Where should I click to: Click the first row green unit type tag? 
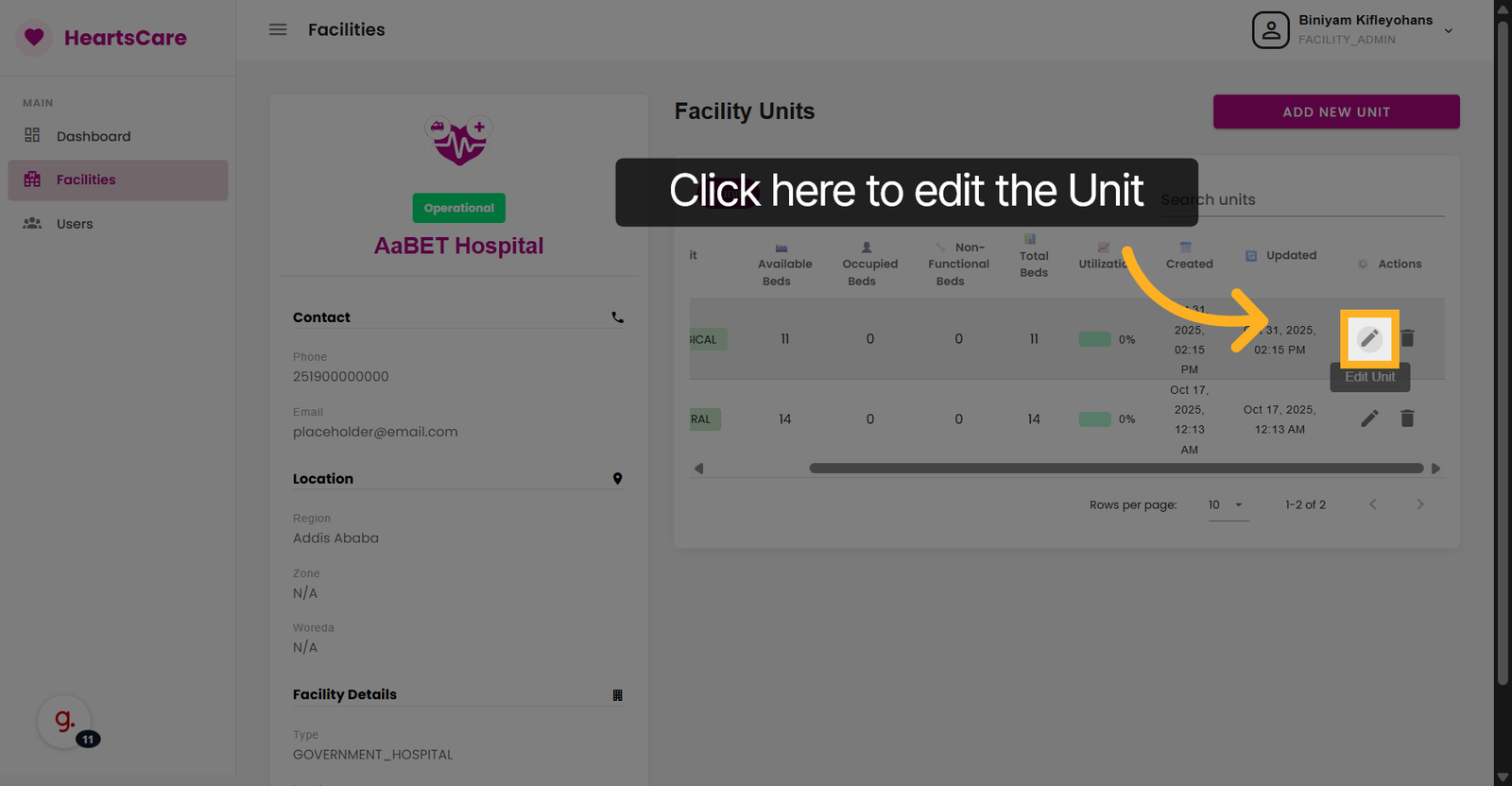click(x=708, y=339)
